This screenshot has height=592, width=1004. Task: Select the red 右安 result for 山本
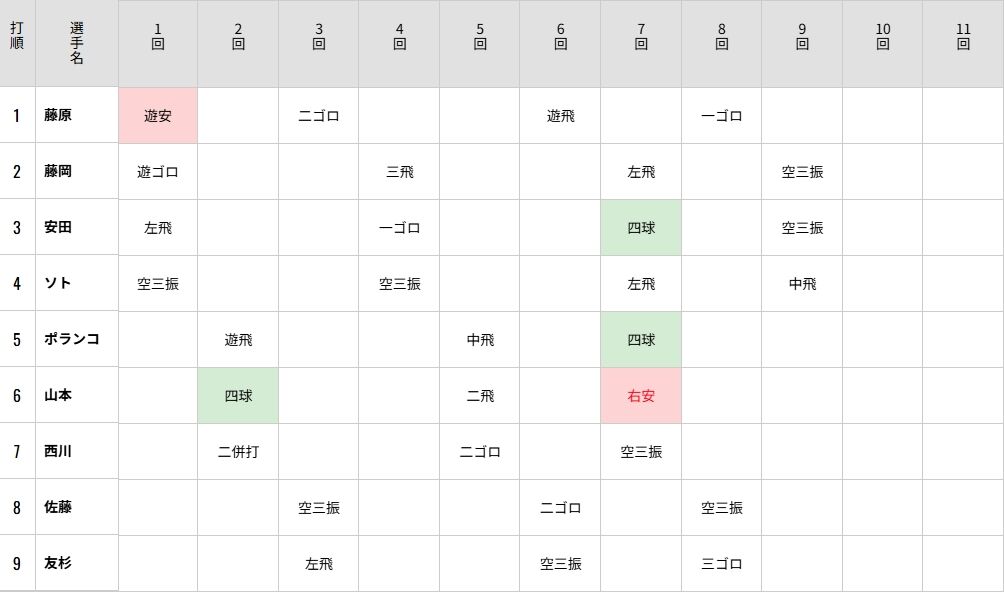tap(641, 395)
